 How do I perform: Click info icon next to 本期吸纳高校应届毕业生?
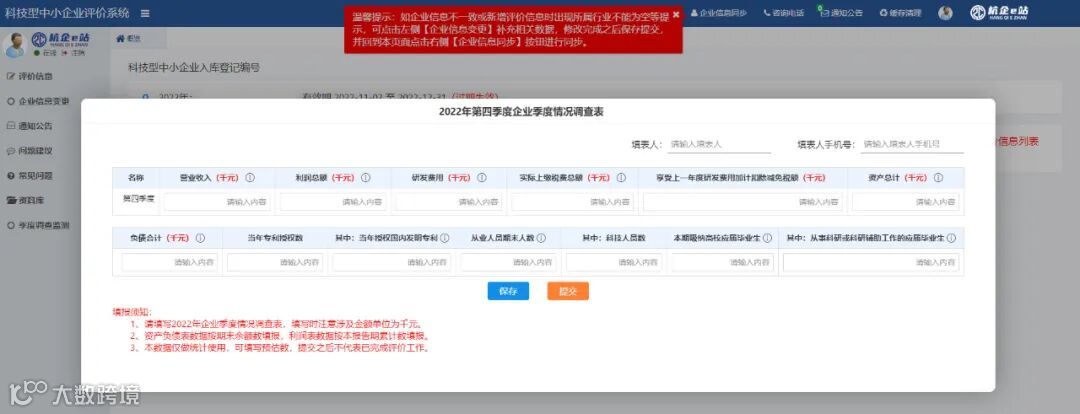[767, 238]
